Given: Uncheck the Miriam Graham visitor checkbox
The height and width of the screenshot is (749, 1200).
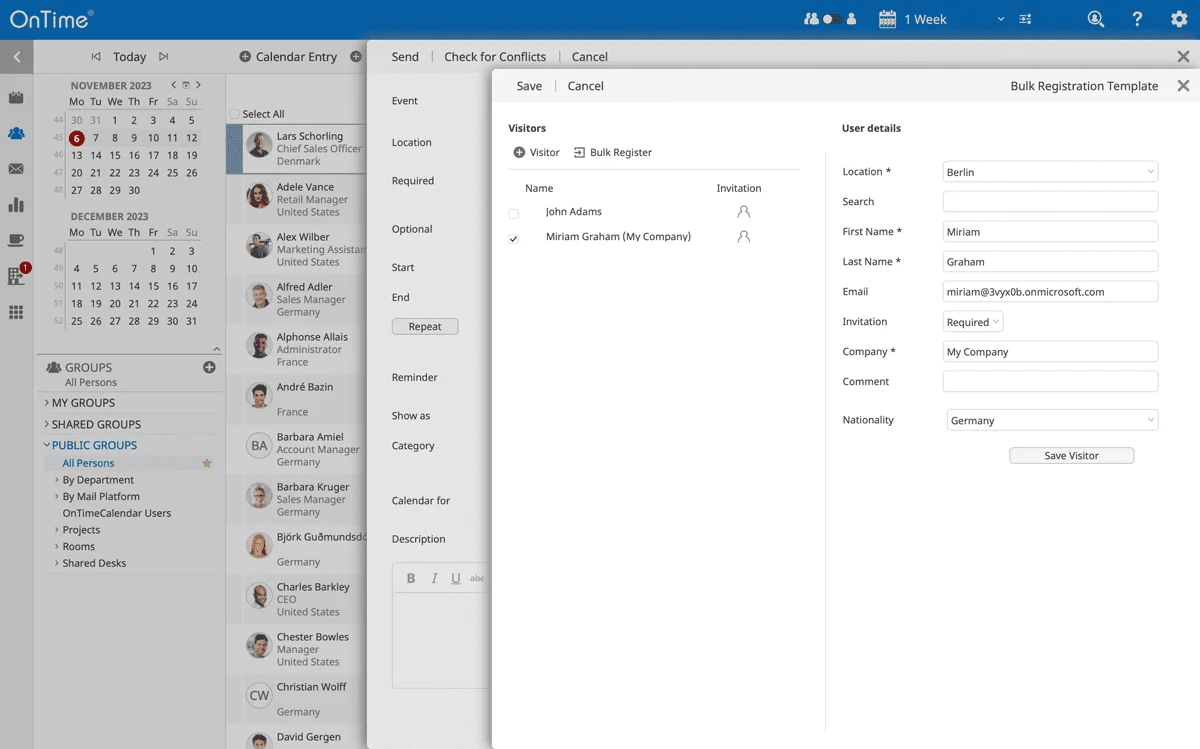Looking at the screenshot, I should (x=514, y=238).
